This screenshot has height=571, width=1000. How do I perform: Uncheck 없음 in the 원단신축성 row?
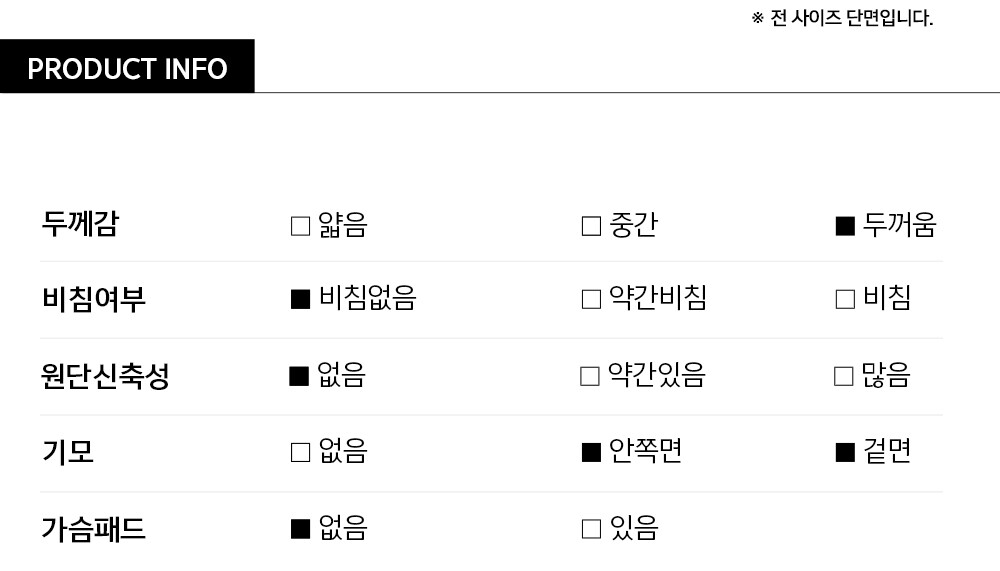coord(298,376)
